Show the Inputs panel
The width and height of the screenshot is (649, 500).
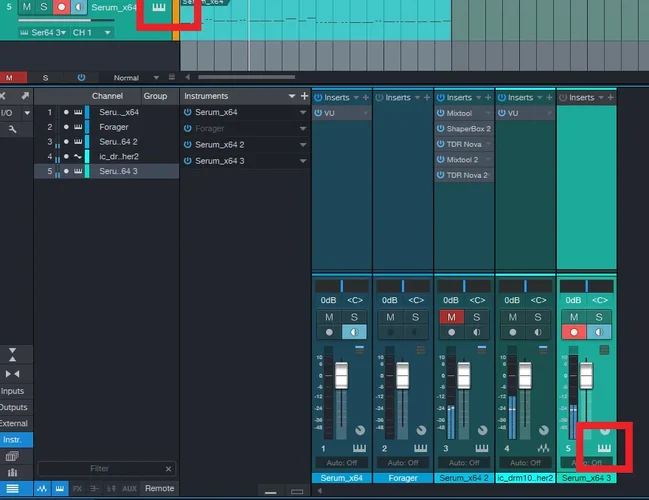click(x=13, y=391)
